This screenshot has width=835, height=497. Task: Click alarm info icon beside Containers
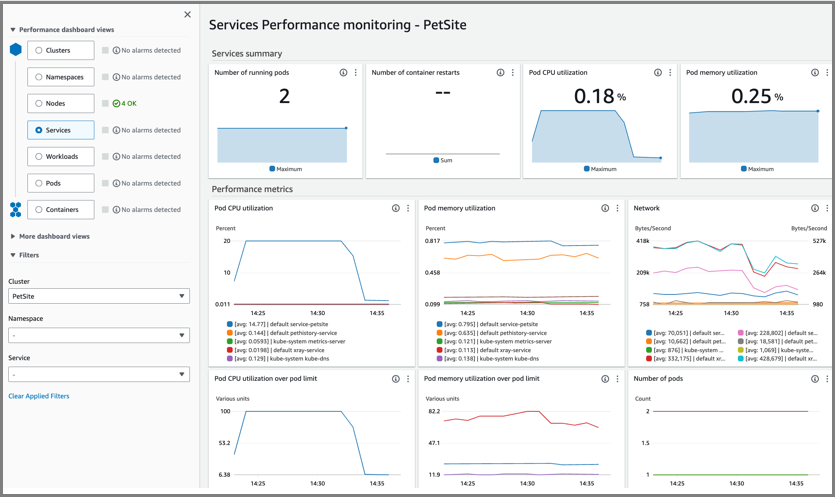tap(116, 209)
